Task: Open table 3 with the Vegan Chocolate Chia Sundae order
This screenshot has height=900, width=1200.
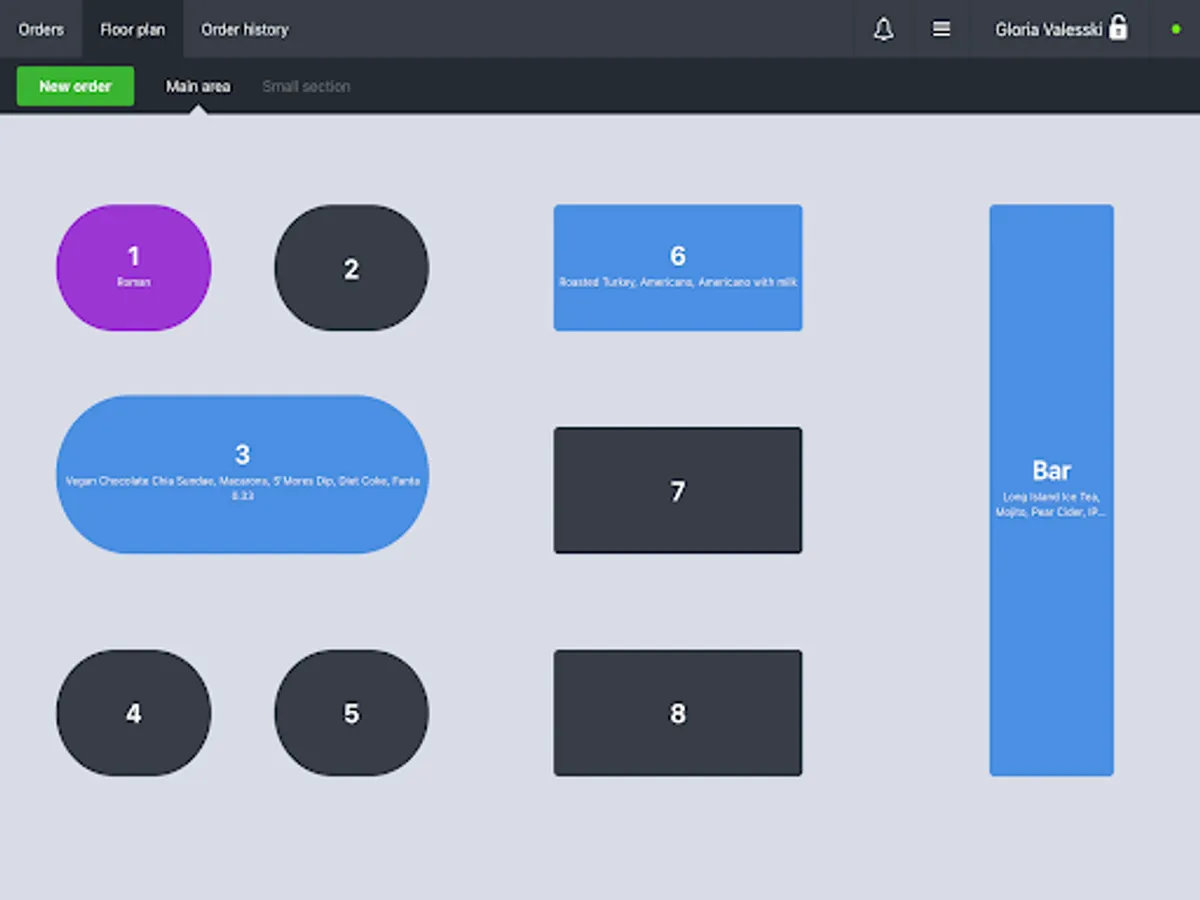Action: point(242,472)
